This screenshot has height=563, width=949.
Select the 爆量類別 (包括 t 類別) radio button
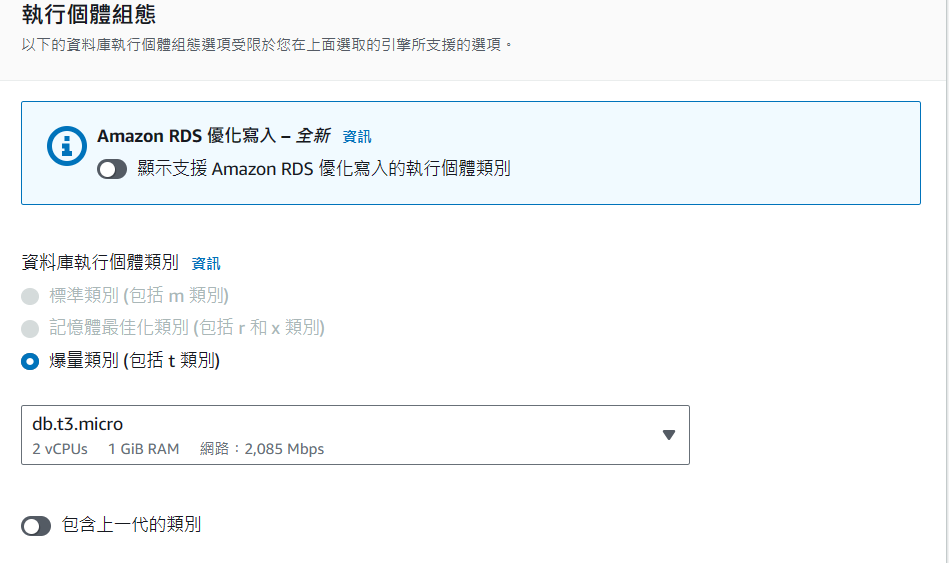pos(30,361)
